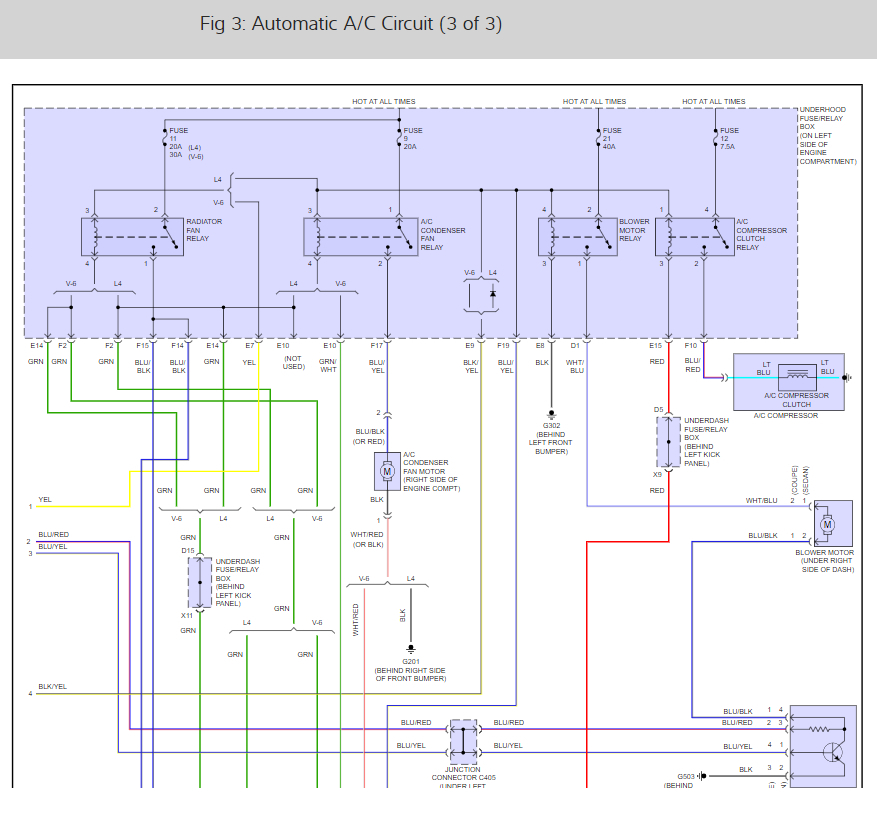
Task: Select the blower motor relay symbol box
Action: pos(578,237)
